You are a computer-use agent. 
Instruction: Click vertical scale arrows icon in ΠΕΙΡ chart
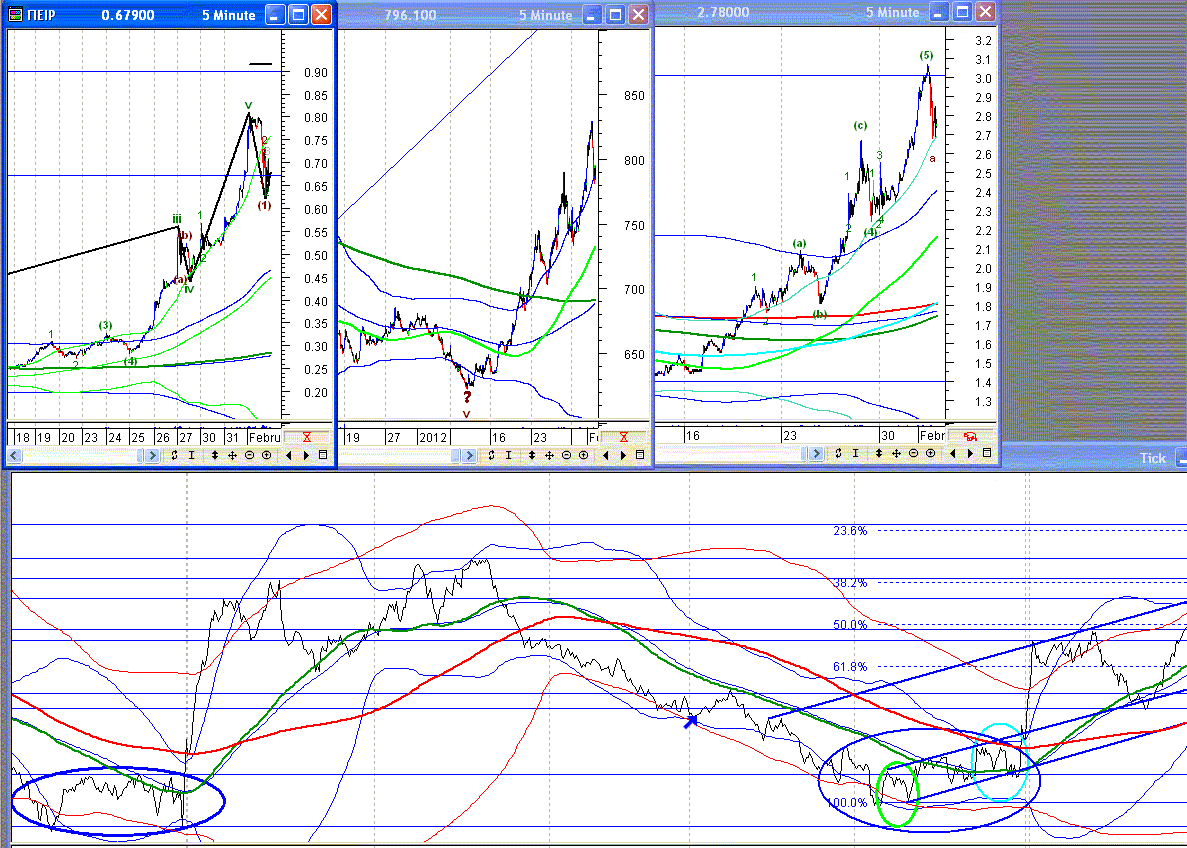pyautogui.click(x=216, y=455)
